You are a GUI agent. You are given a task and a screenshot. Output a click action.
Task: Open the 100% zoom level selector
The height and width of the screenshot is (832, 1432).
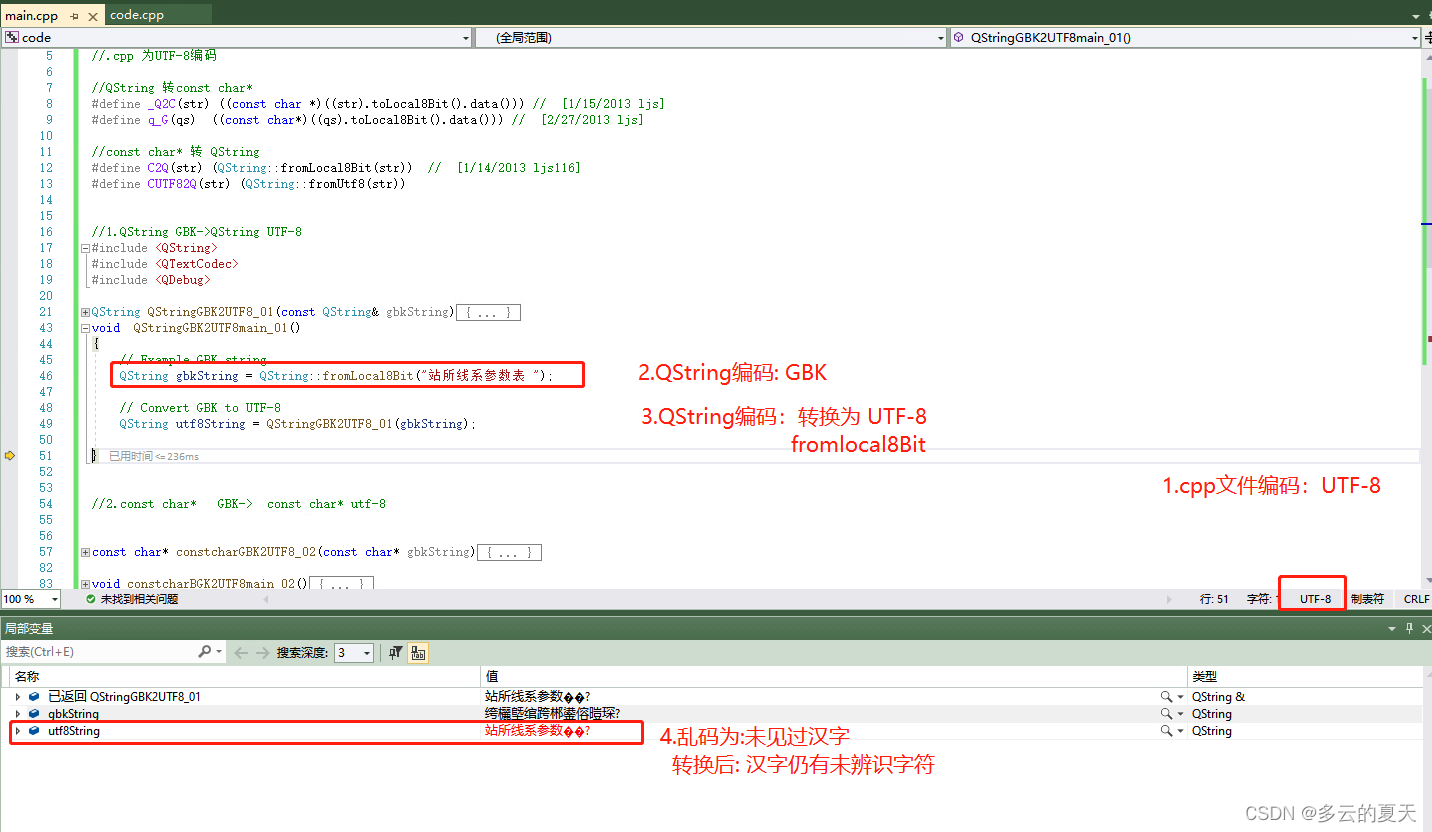tap(30, 598)
